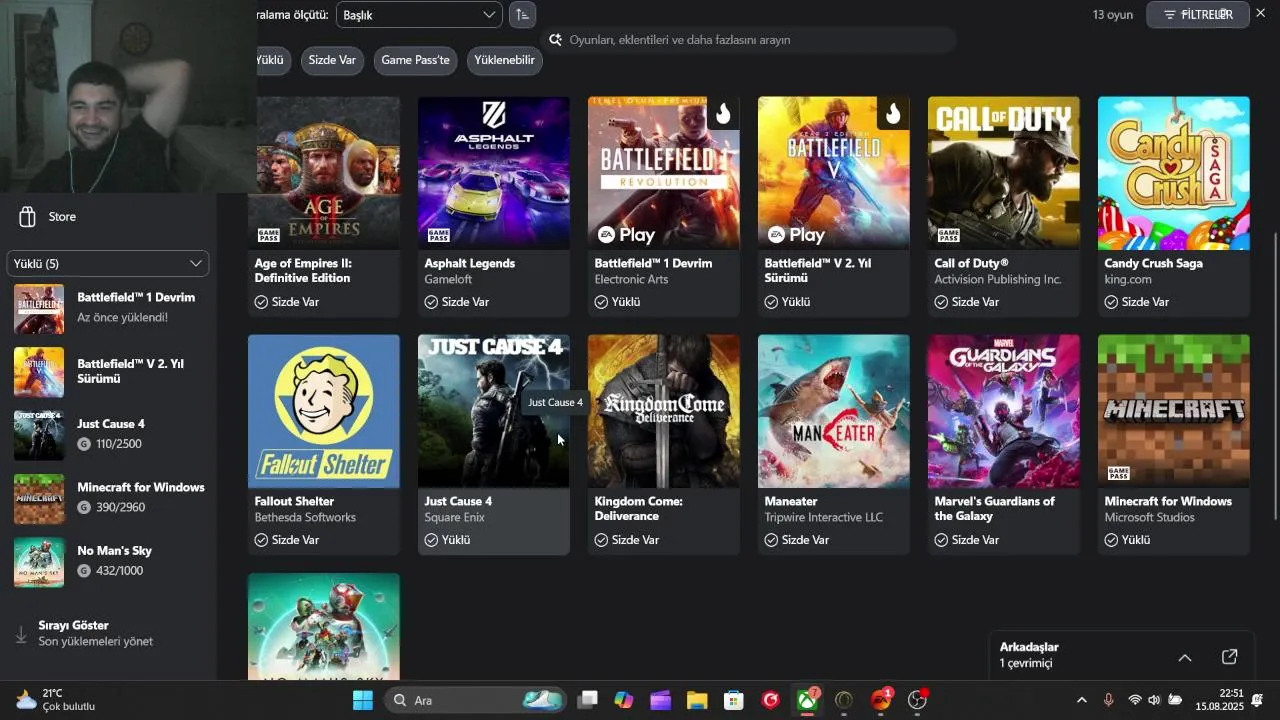Open Battlefield 1 Revolution cover art
This screenshot has height=720, width=1280.
pos(664,173)
